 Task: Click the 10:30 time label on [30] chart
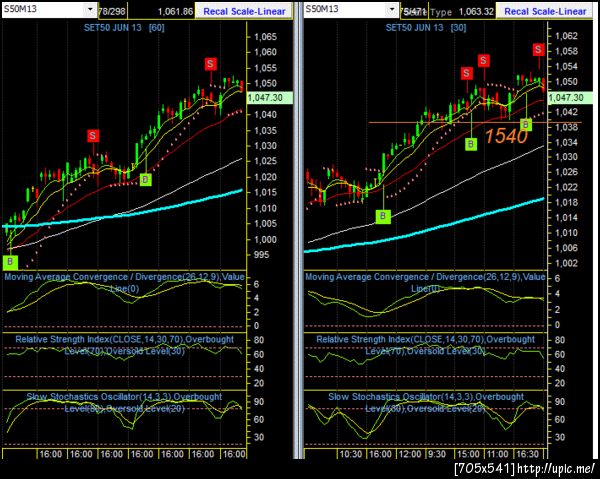(x=351, y=454)
